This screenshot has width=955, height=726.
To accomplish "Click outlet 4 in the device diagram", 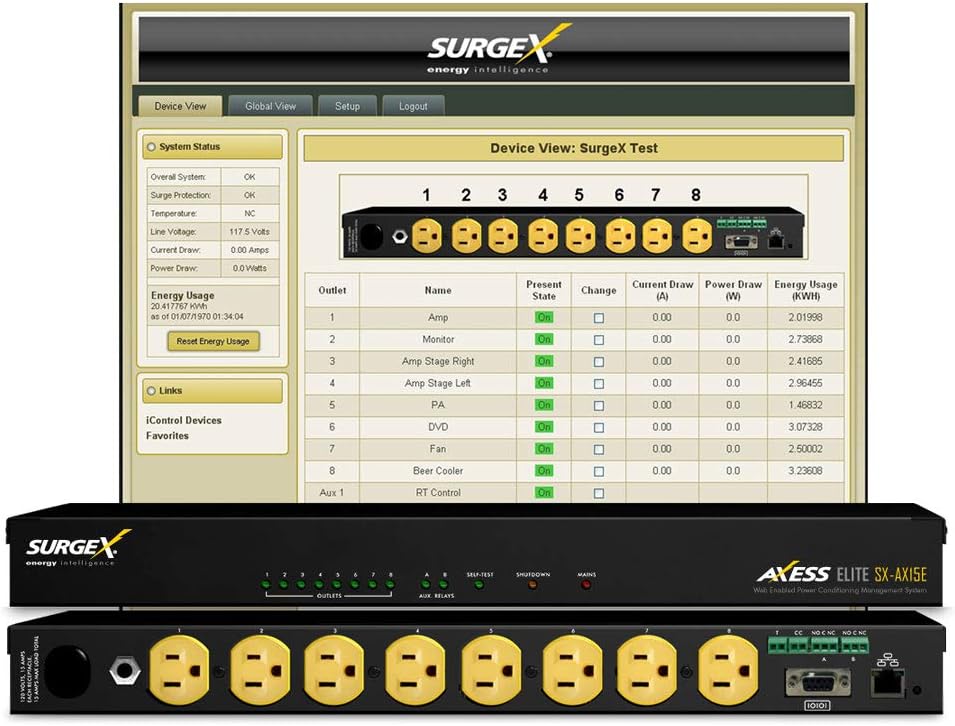I will coord(543,236).
